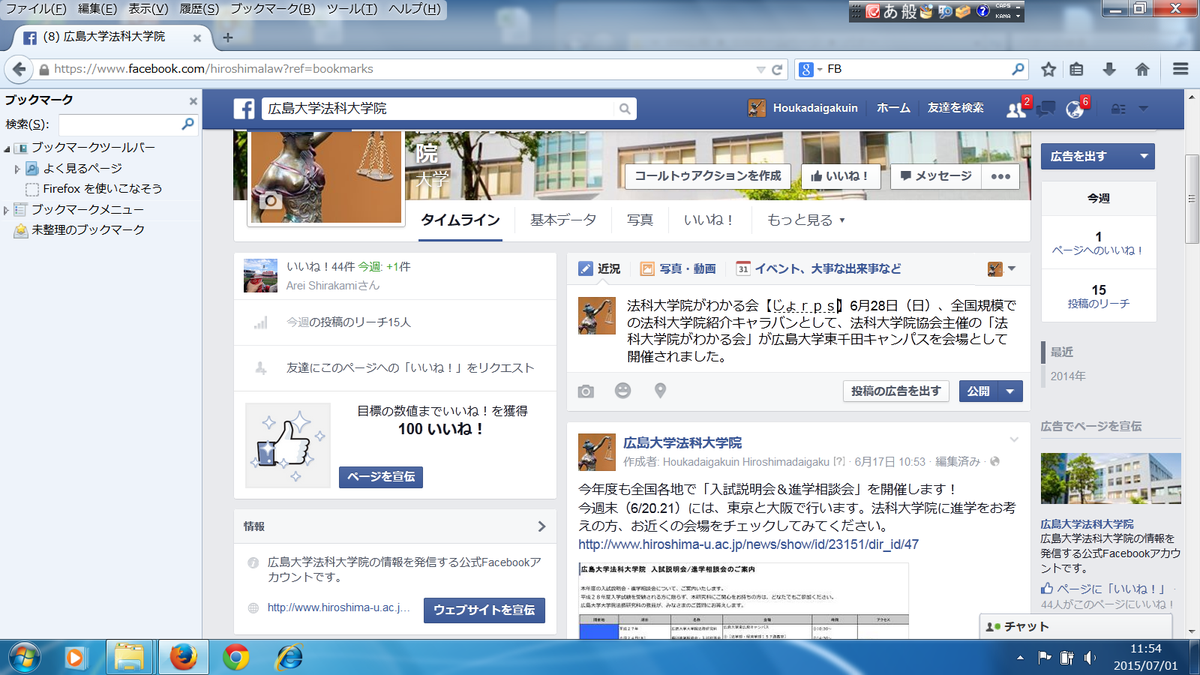Change the cover photo camera icon on profile picture
Screen dimensions: 1200x675
pos(269,202)
